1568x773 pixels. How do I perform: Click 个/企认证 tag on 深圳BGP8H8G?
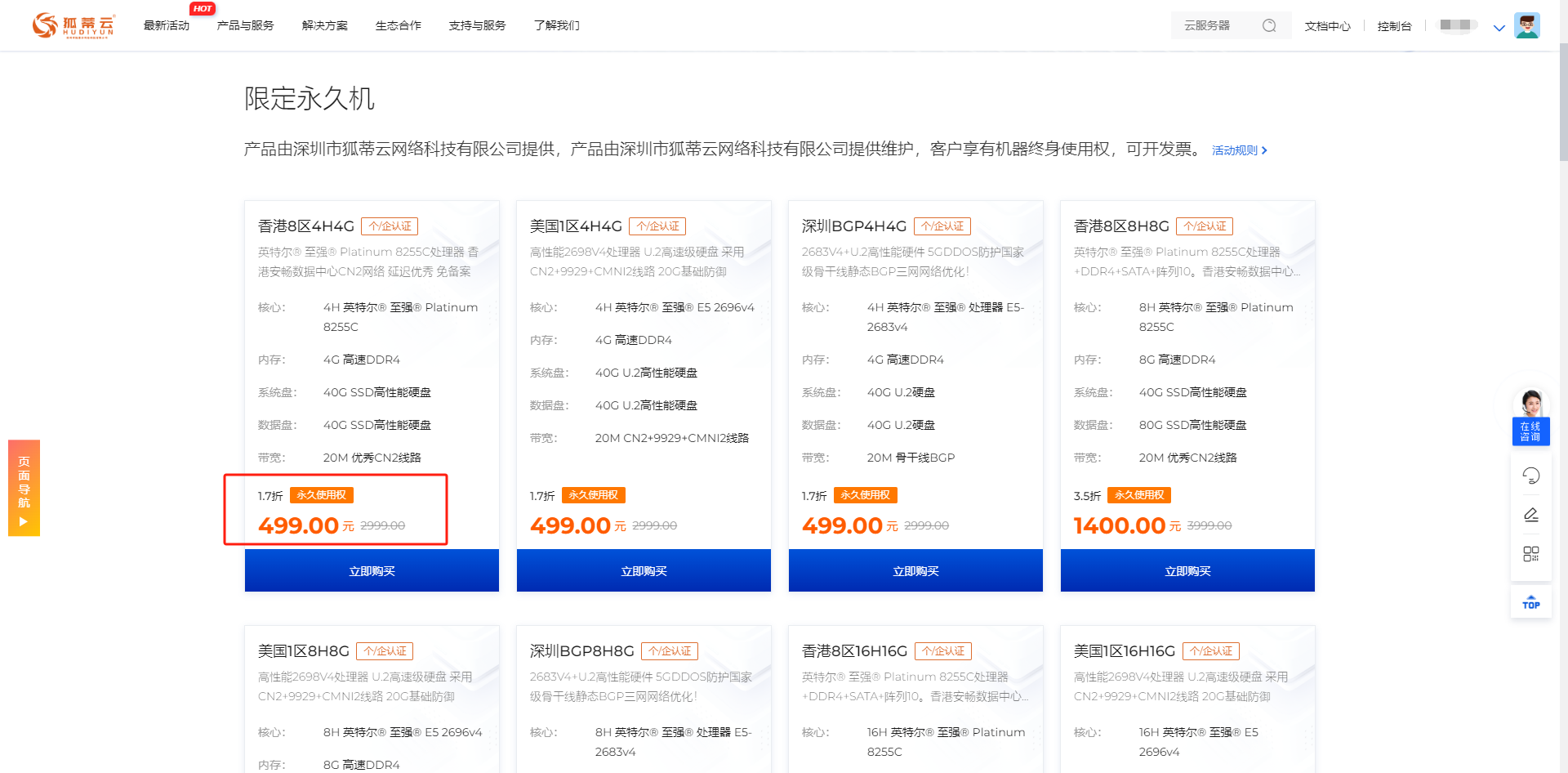670,651
